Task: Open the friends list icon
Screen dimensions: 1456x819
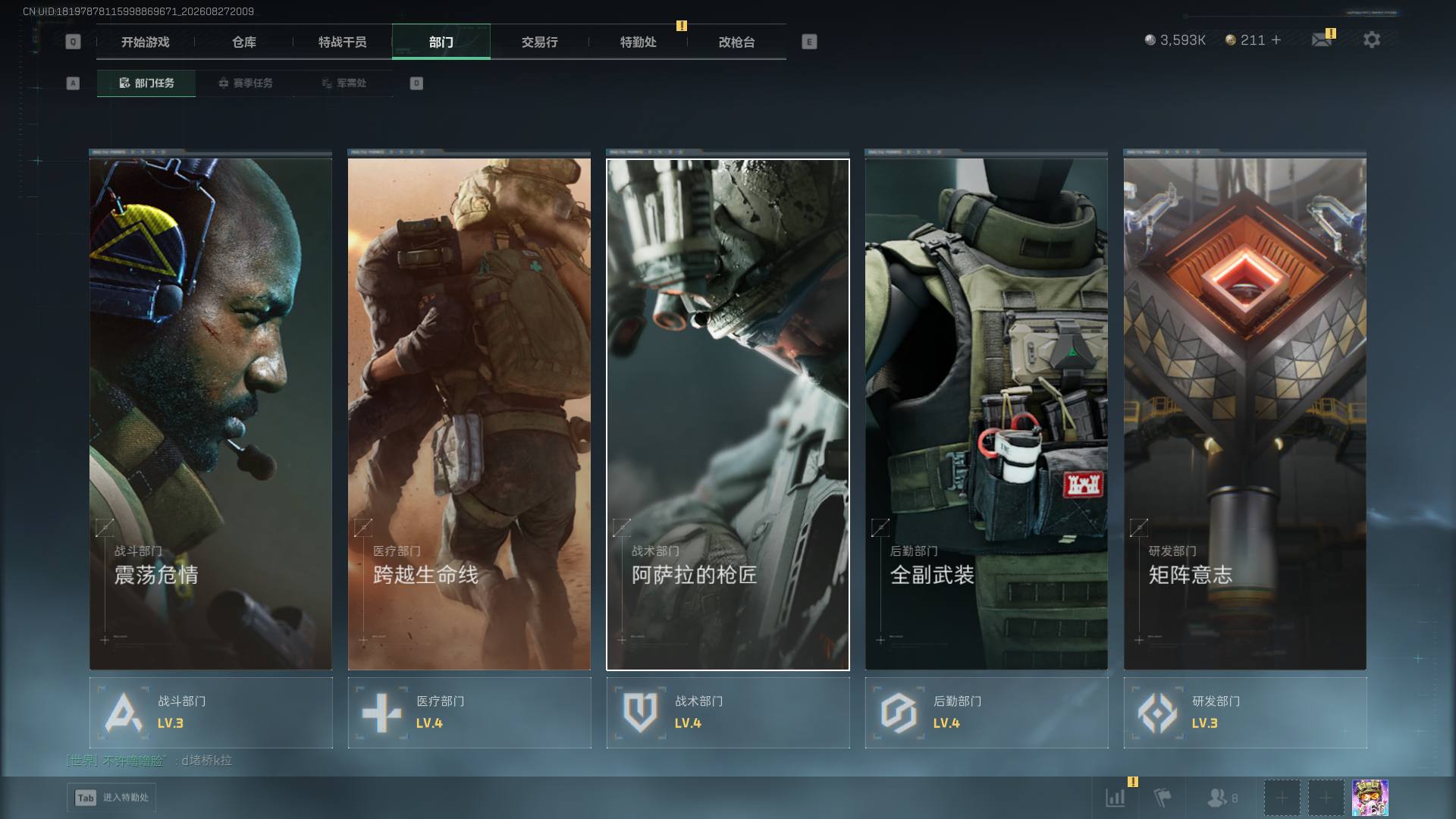Action: tap(1216, 797)
